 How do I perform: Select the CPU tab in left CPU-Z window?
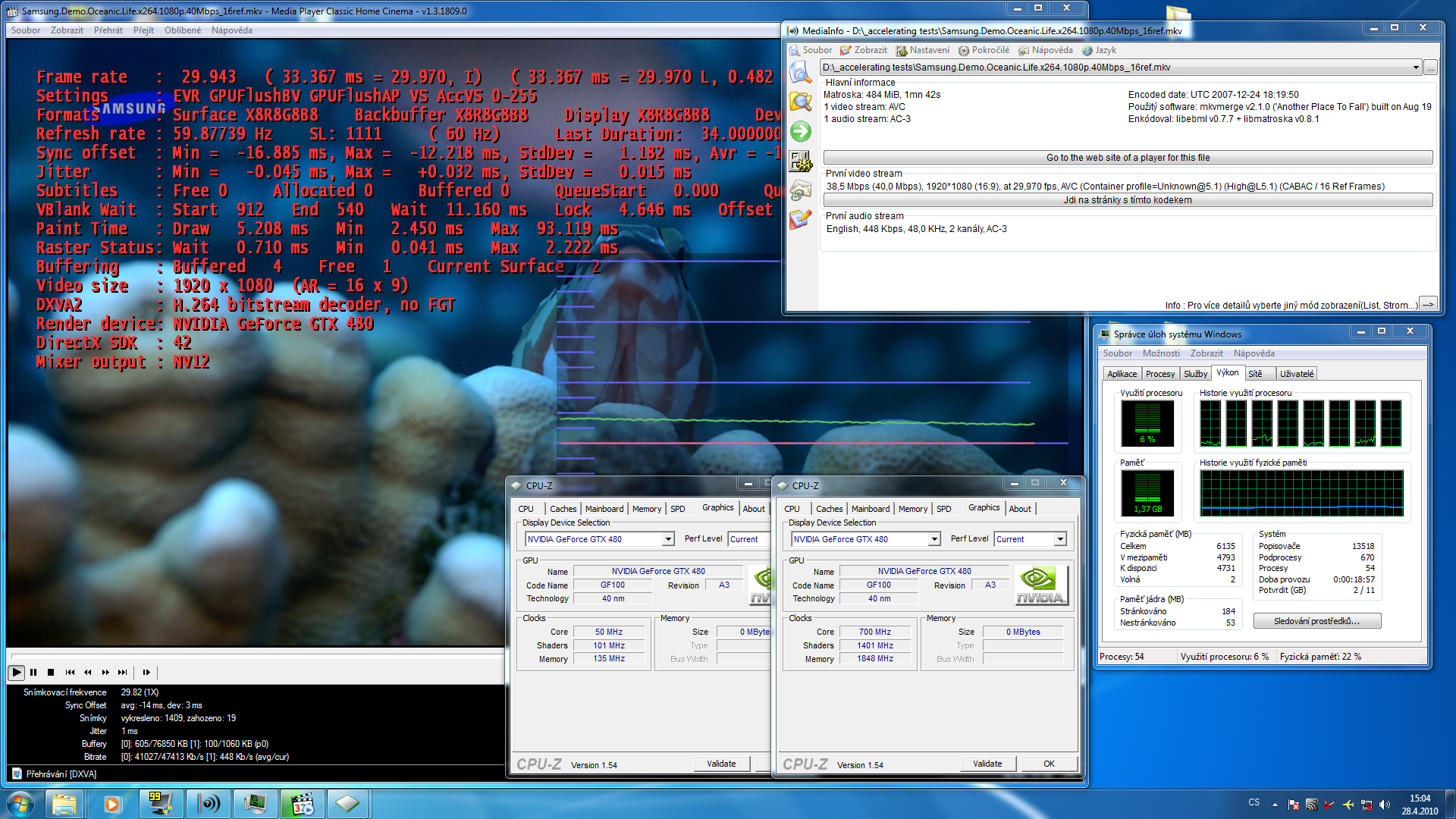(526, 509)
